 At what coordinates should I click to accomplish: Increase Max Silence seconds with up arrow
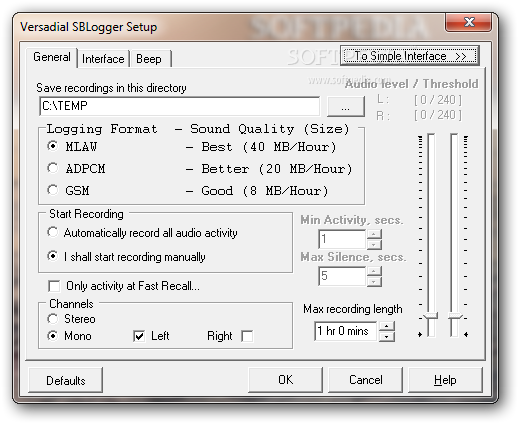tap(374, 271)
